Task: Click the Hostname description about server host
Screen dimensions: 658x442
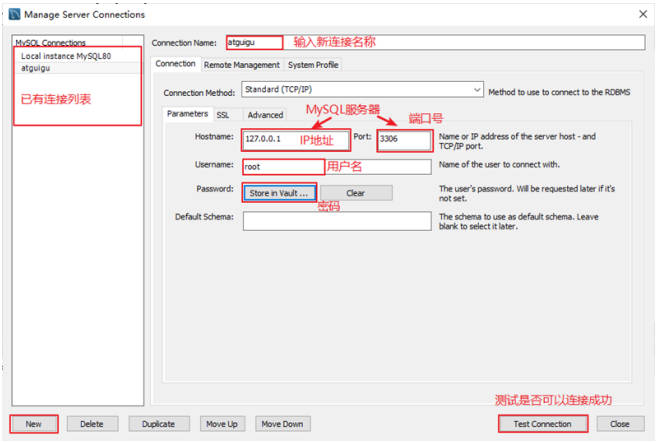Action: (x=517, y=141)
